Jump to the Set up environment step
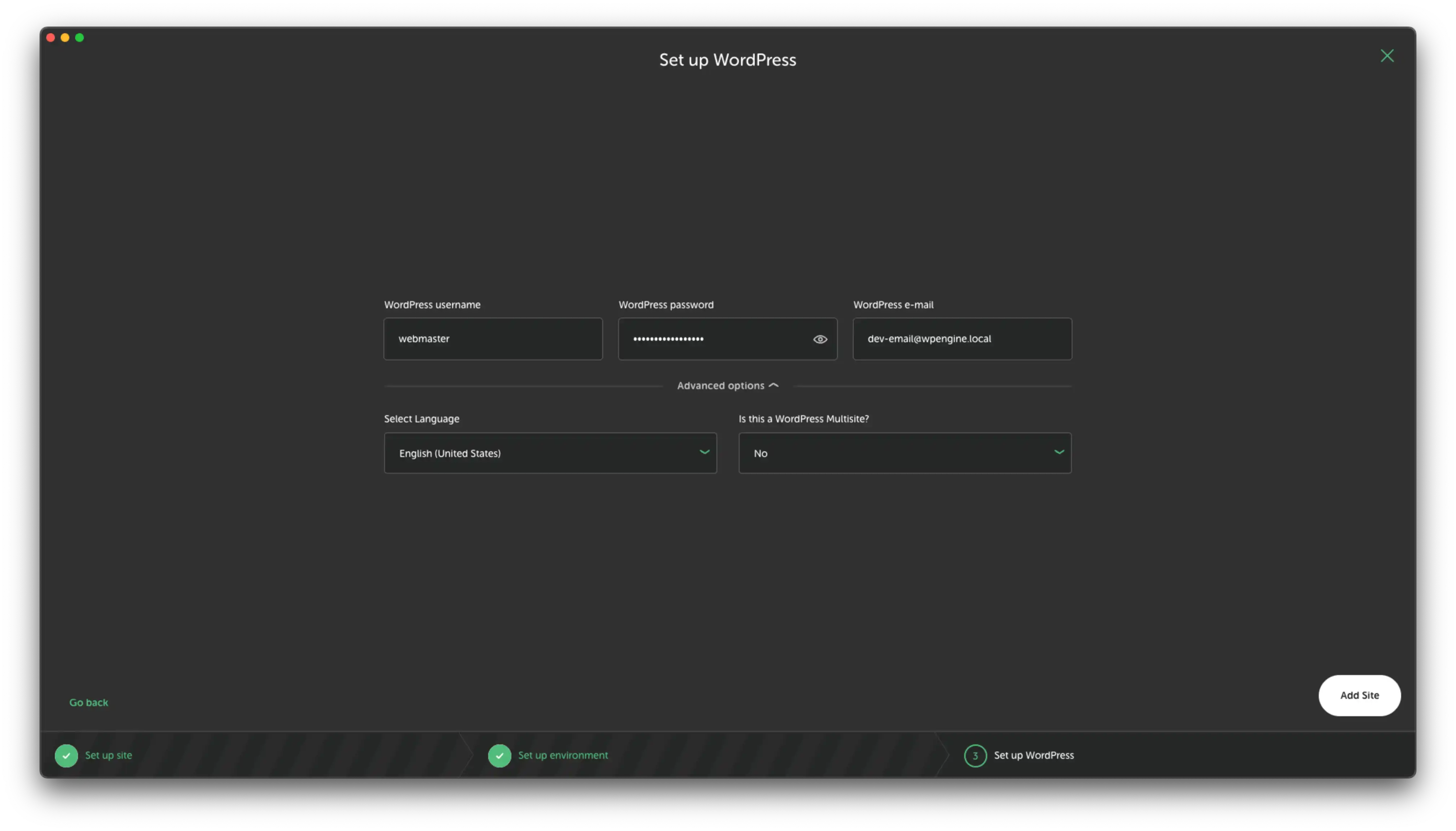Image resolution: width=1456 pixels, height=831 pixels. point(563,755)
